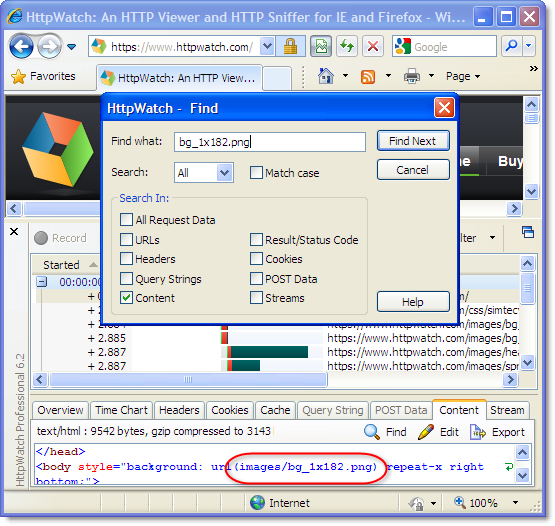Click the browser Forward arrow

click(49, 46)
